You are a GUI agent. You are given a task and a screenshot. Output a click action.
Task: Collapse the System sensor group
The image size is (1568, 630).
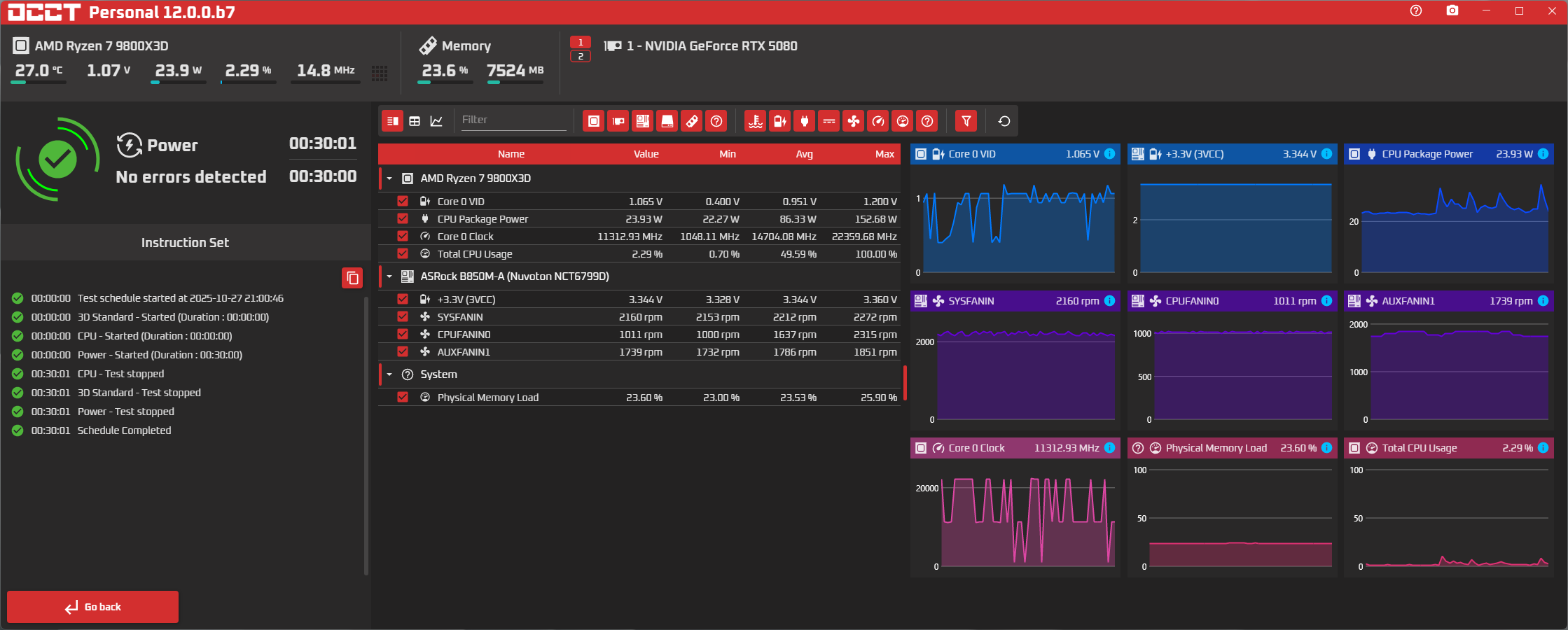389,374
